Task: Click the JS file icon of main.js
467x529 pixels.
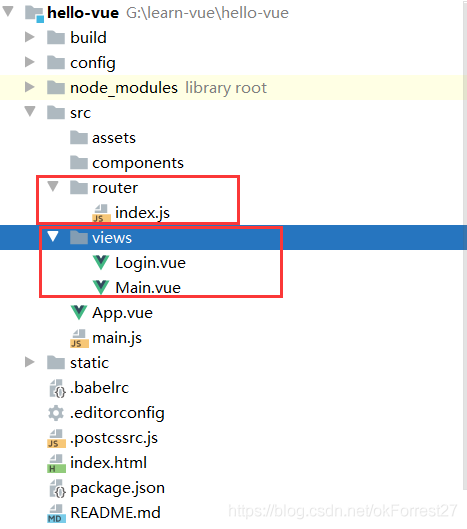Action: tap(79, 338)
